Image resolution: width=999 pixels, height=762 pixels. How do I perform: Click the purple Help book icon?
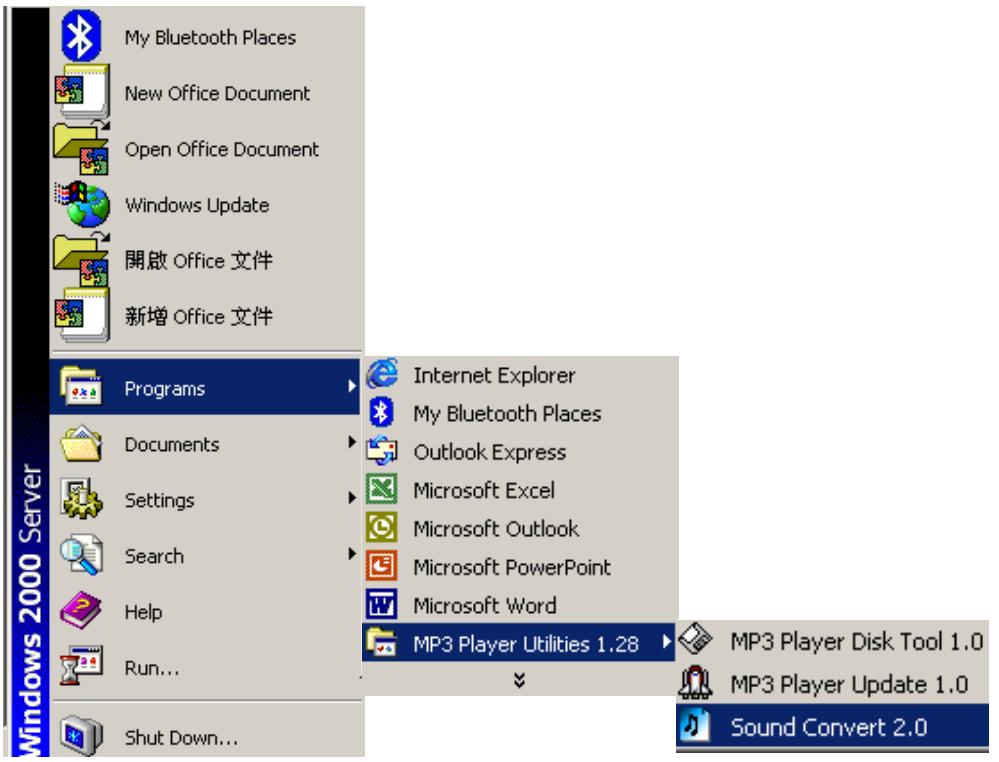(81, 610)
